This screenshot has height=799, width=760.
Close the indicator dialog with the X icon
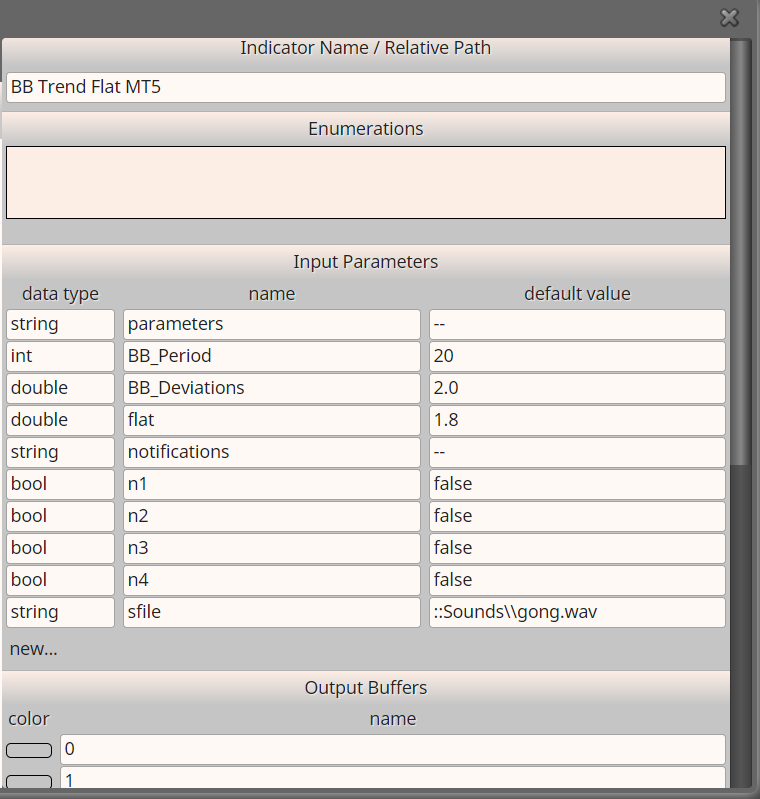tap(729, 18)
